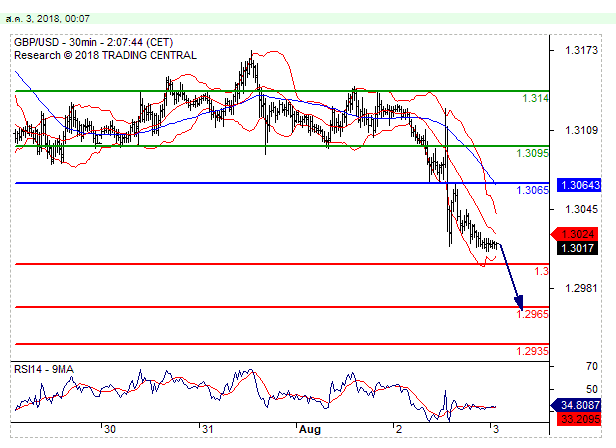Click the RSI 50 level label
616x448 pixels.
coord(592,389)
